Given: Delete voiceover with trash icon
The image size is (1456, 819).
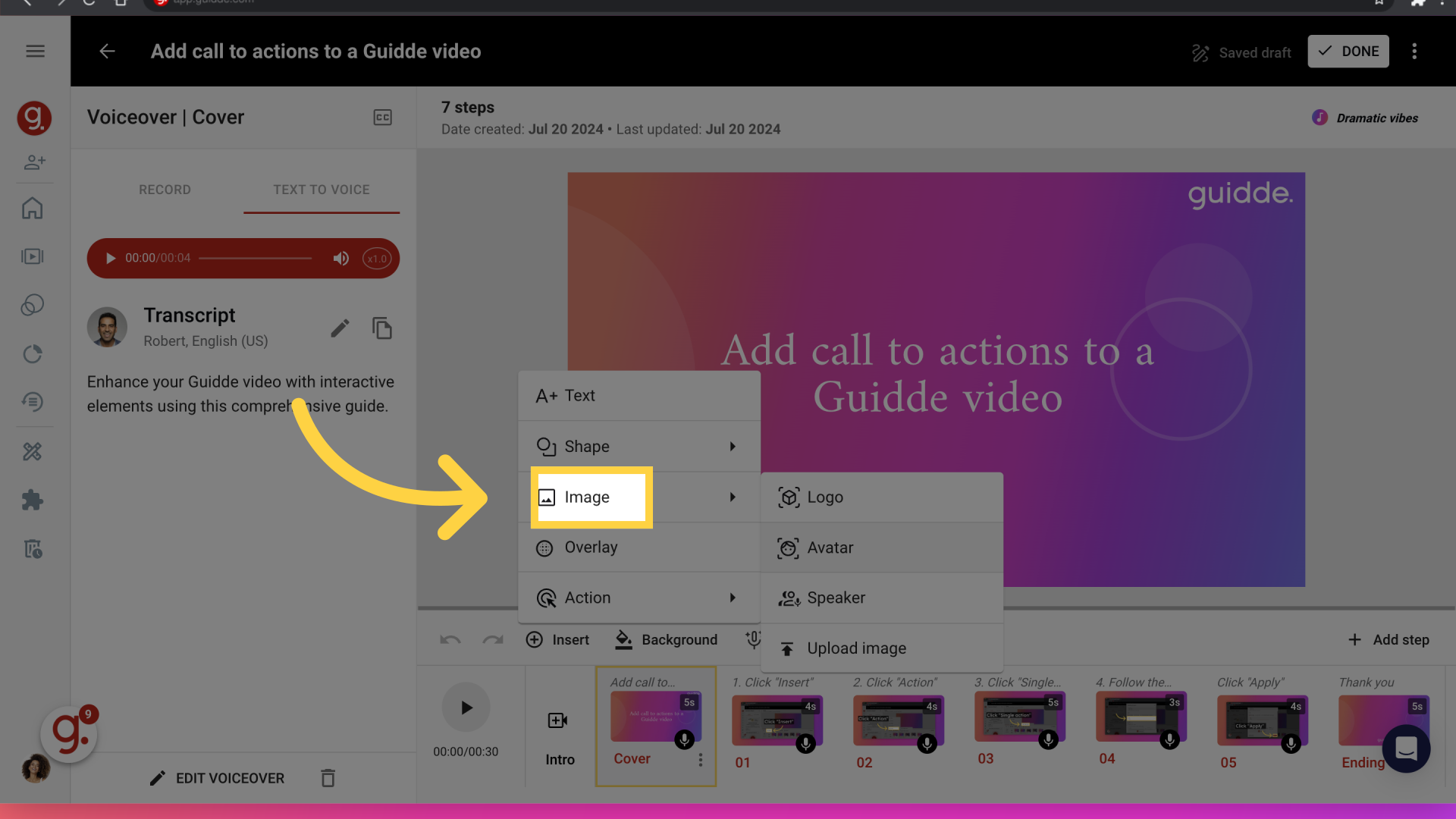Looking at the screenshot, I should [x=328, y=778].
